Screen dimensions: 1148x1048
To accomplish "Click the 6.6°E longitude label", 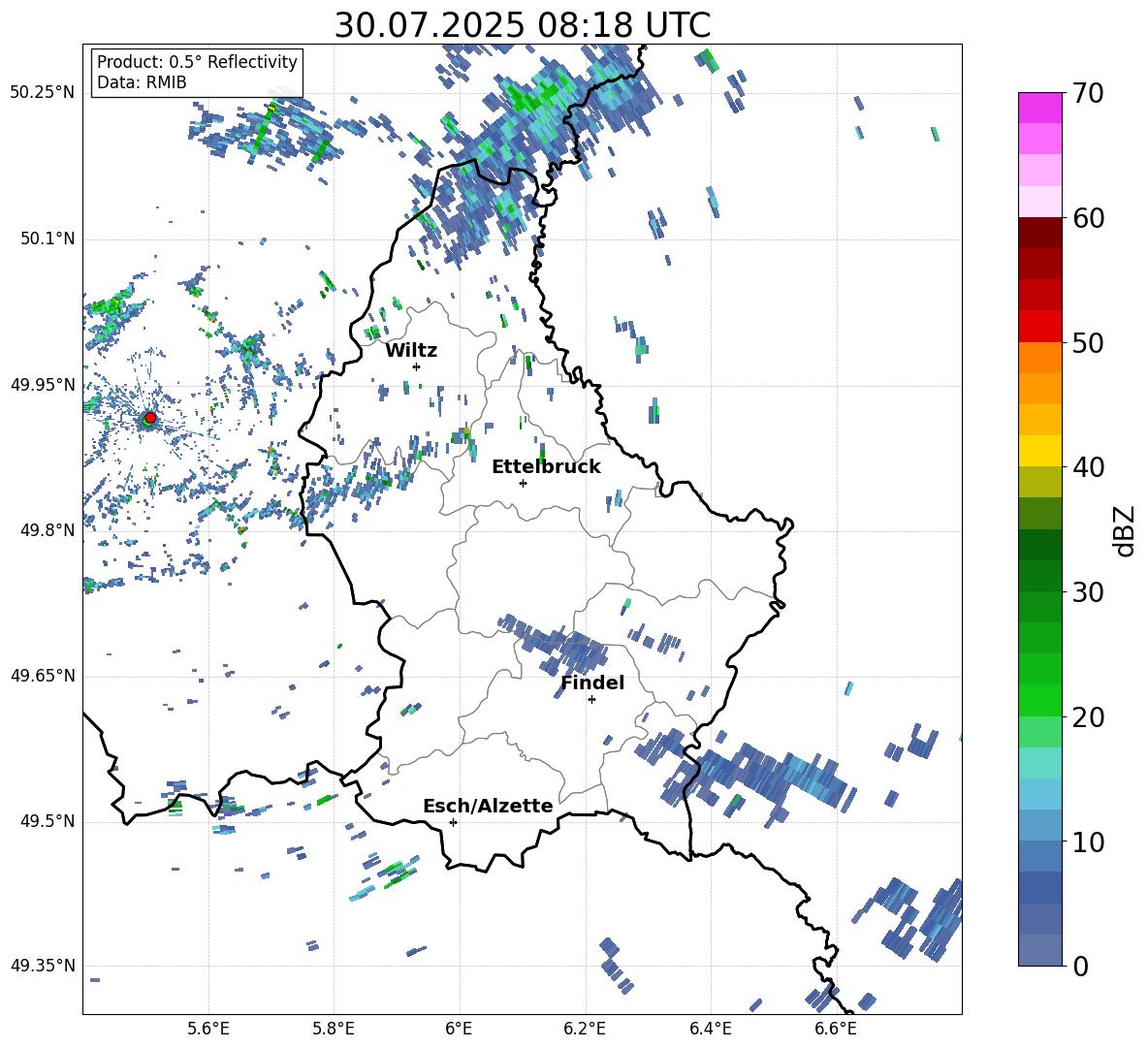I will (836, 1029).
